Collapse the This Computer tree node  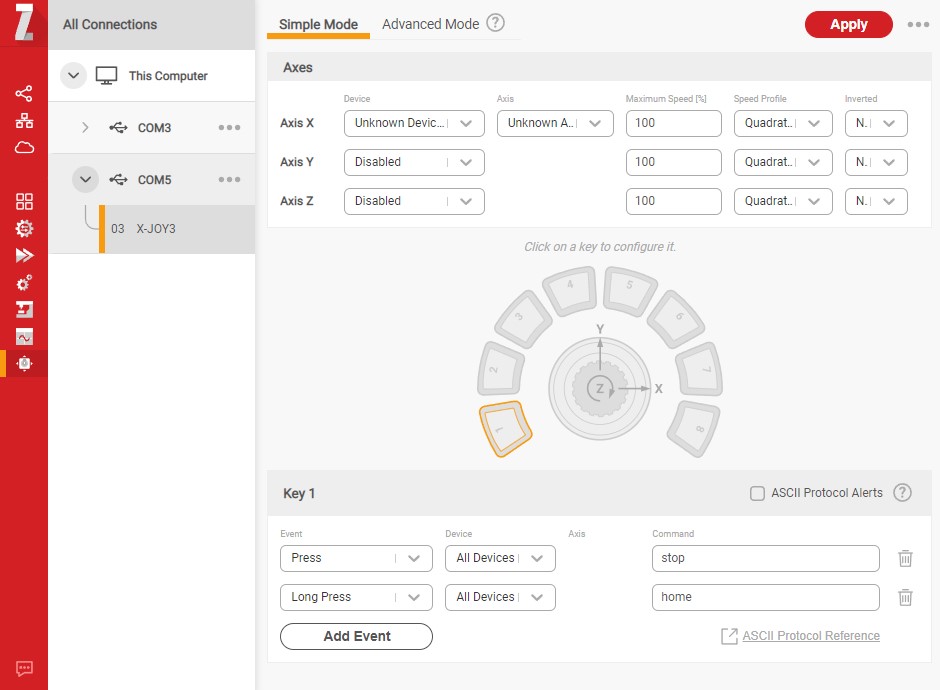point(73,76)
